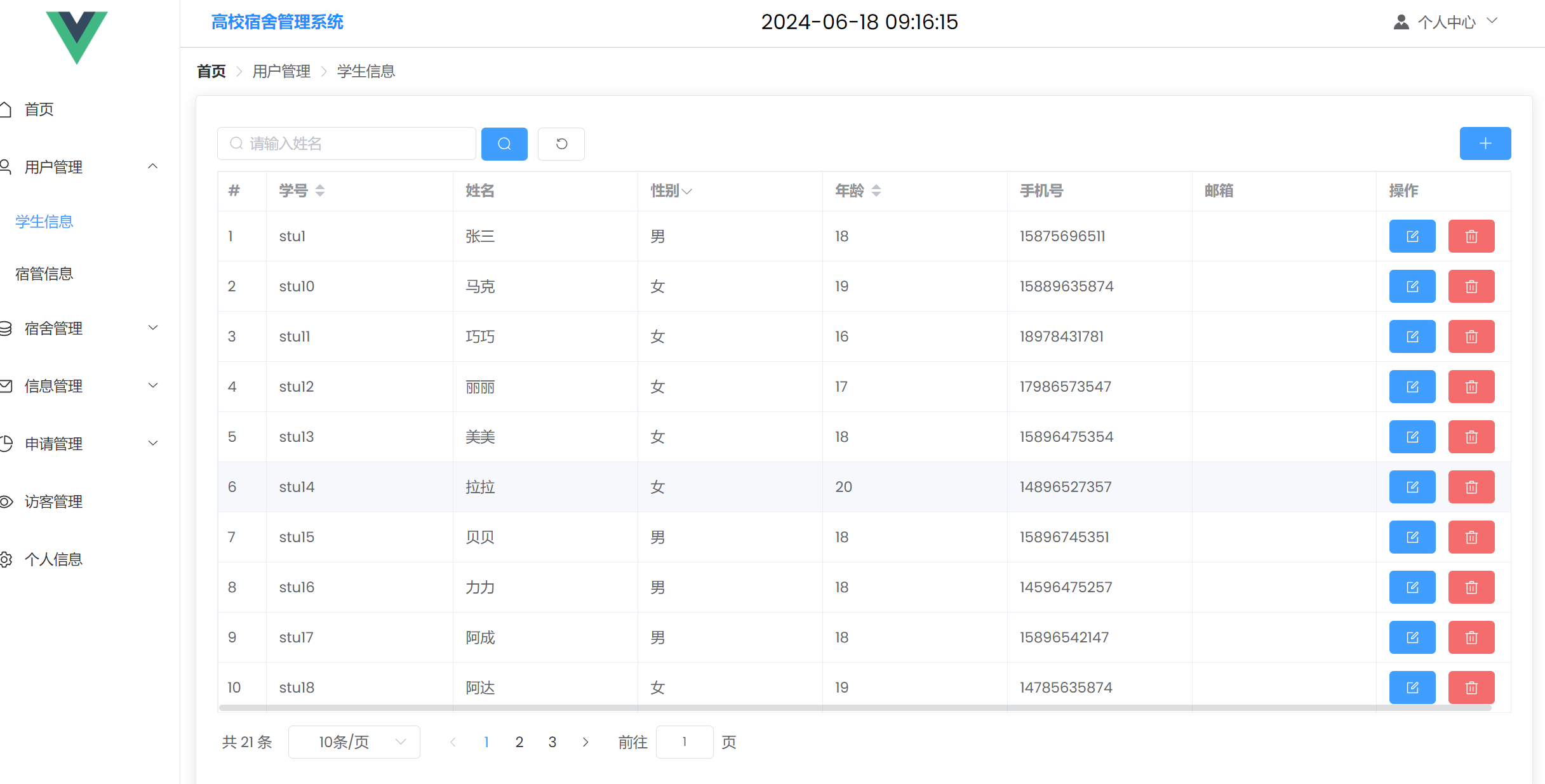
Task: Open the 性别 column filter dropdown
Action: [688, 192]
